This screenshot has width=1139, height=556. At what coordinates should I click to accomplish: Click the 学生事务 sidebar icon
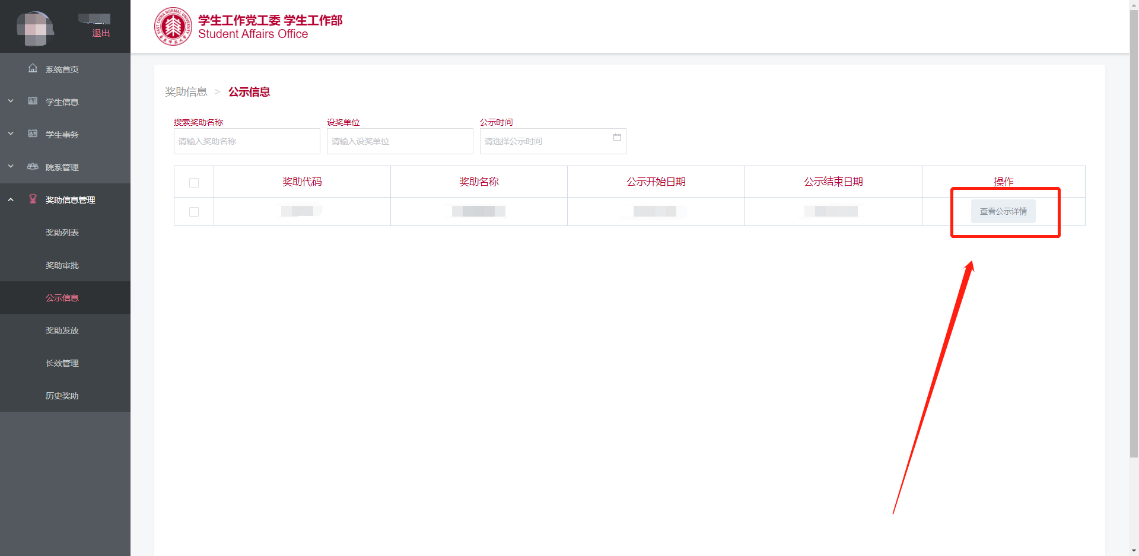(33, 134)
